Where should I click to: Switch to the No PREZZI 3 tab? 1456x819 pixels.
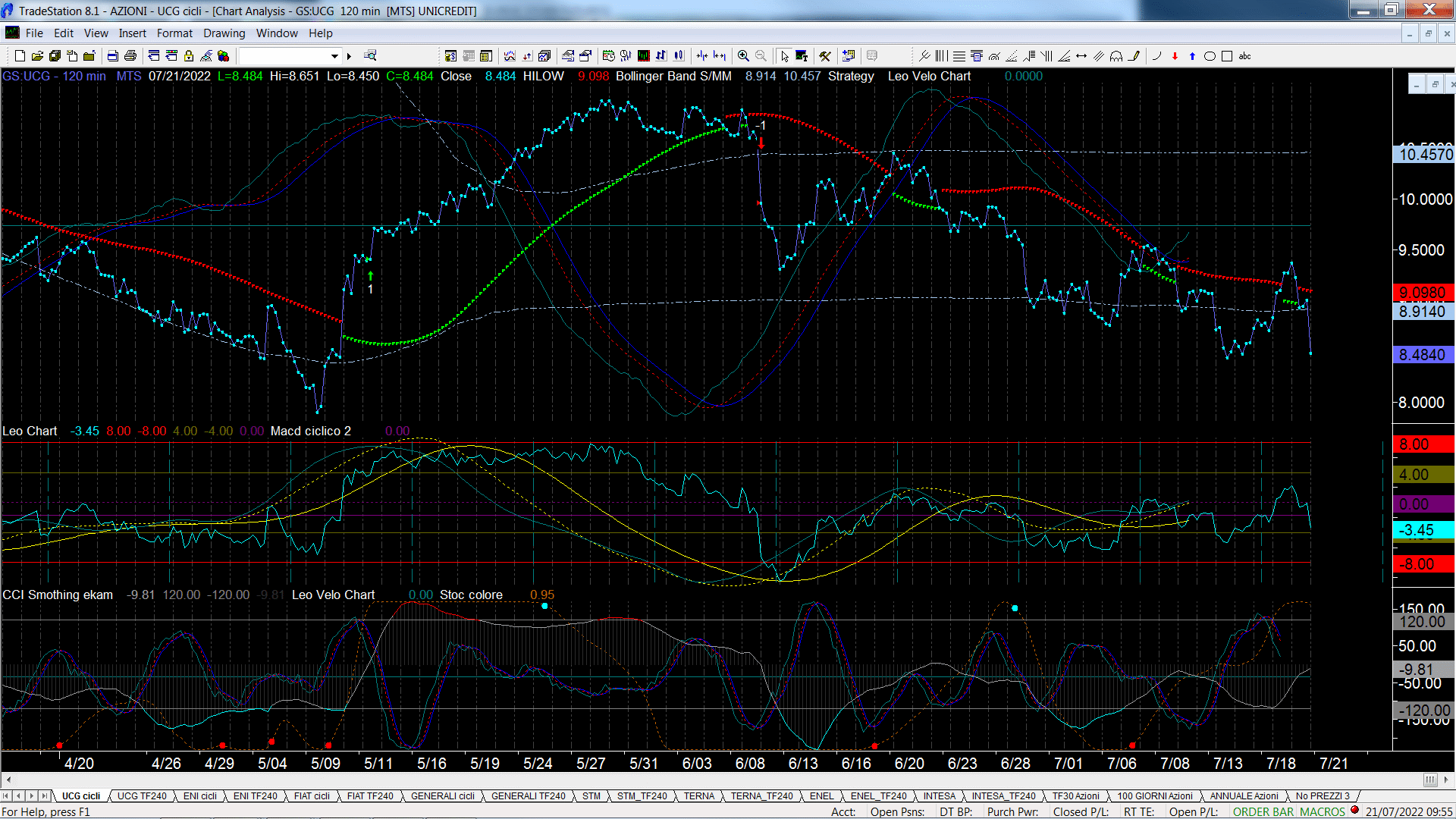pos(1323,796)
